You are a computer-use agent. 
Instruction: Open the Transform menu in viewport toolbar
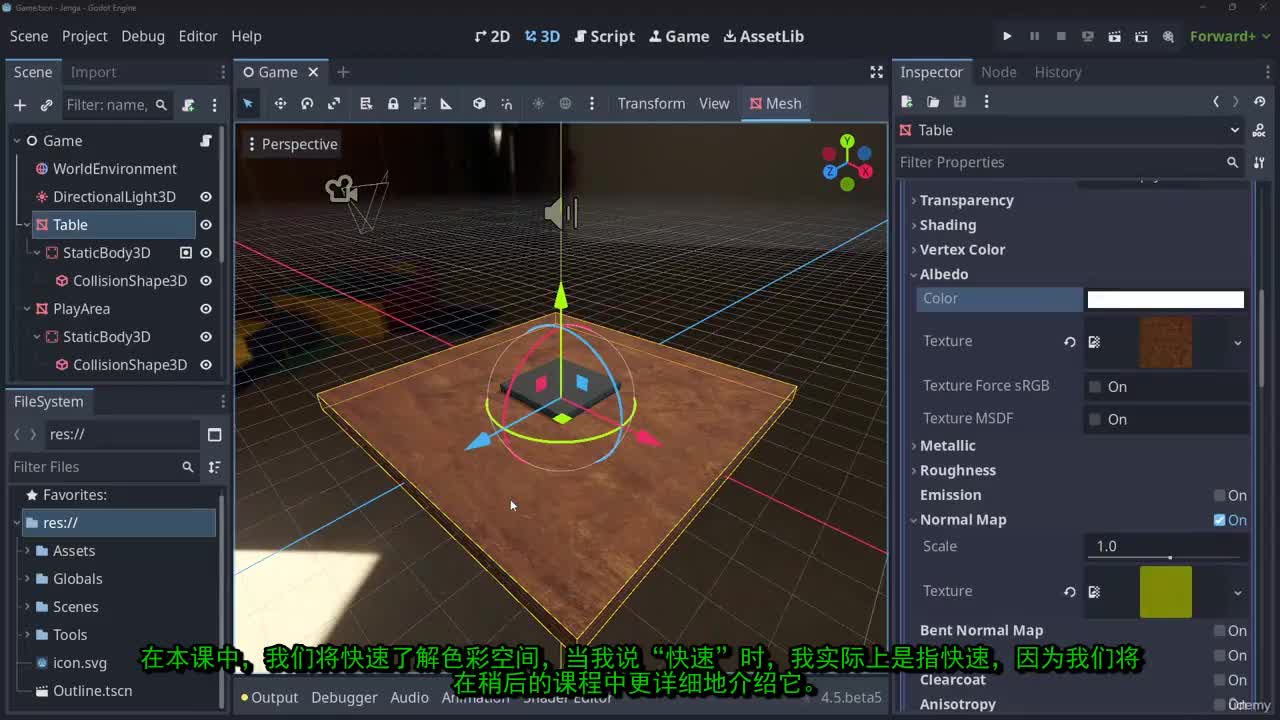pos(651,104)
